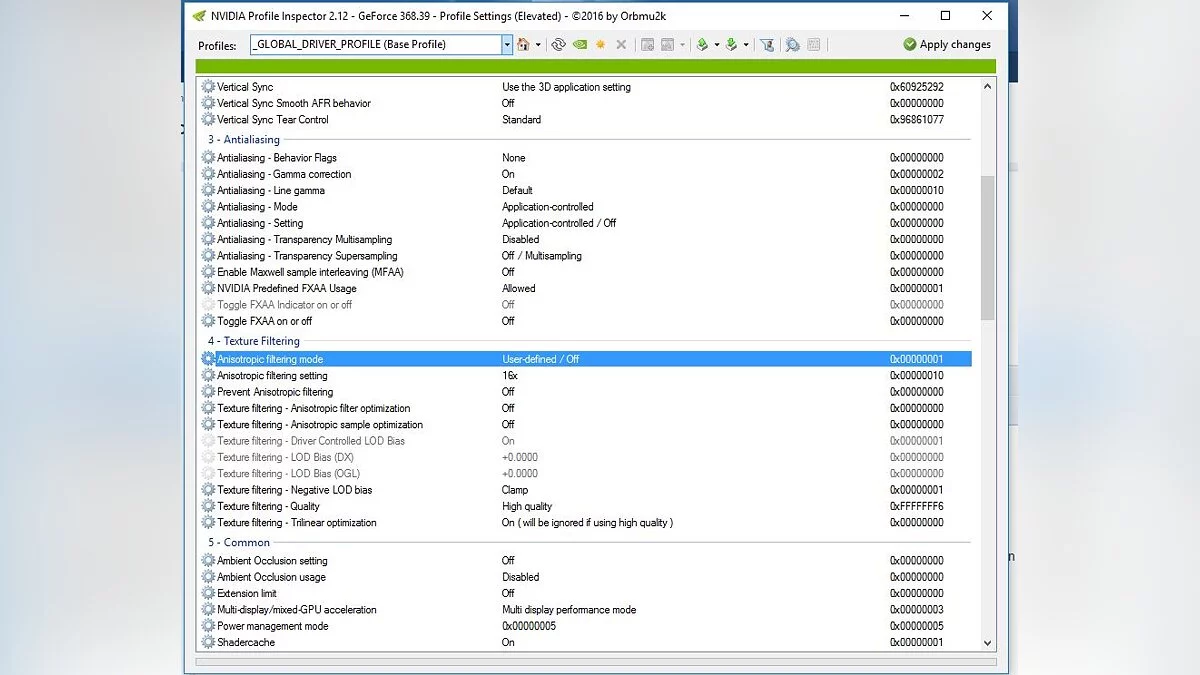Viewport: 1200px width, 675px height.
Task: Select the Vertical Sync setting row
Action: (585, 87)
